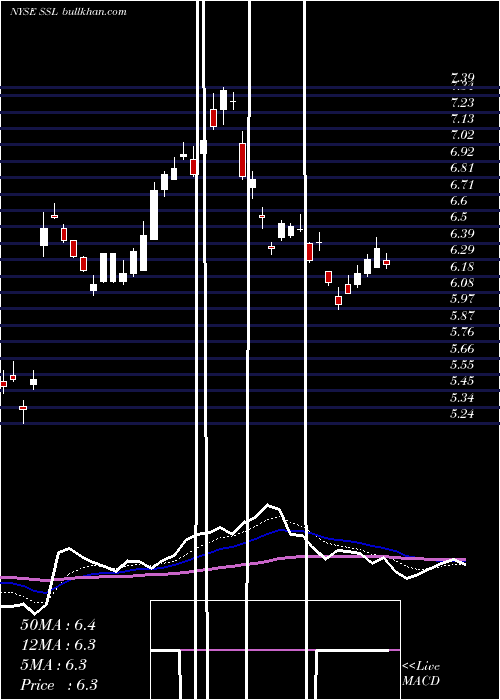Click the 7.13 price axis label
Image resolution: width=500 pixels, height=700 pixels.
pos(462,119)
